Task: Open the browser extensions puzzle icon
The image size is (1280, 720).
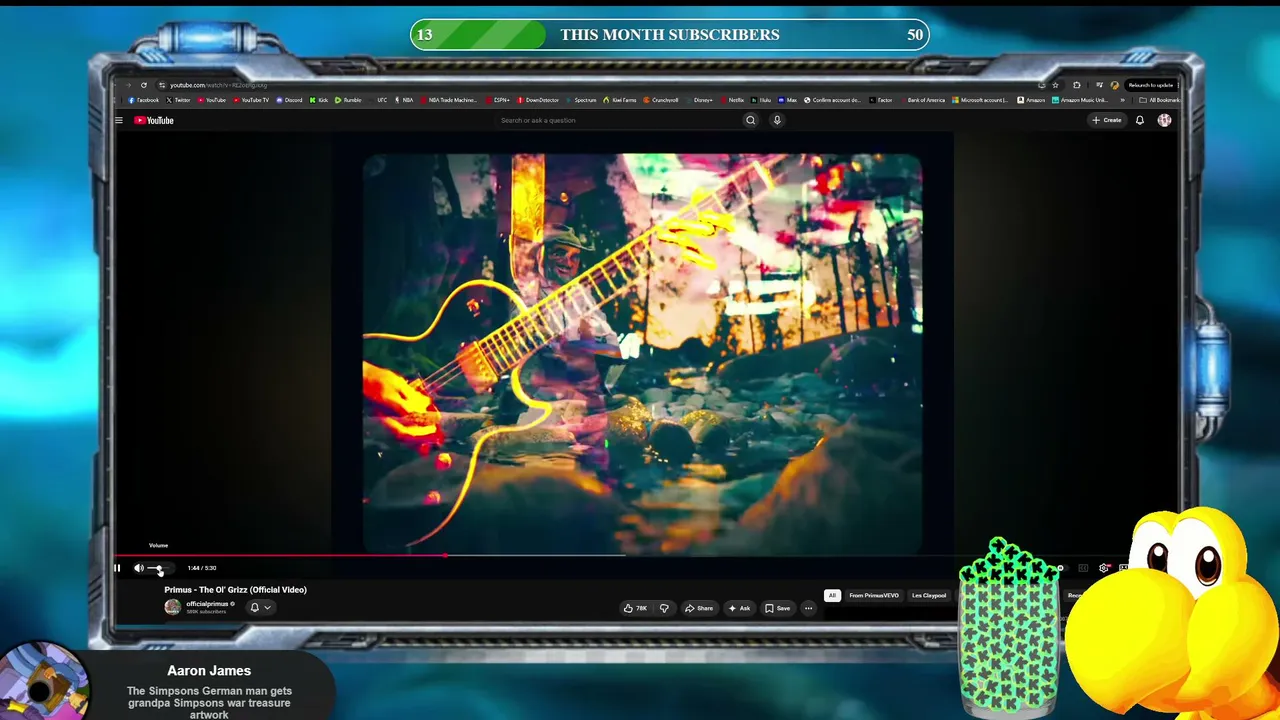Action: 1076,85
